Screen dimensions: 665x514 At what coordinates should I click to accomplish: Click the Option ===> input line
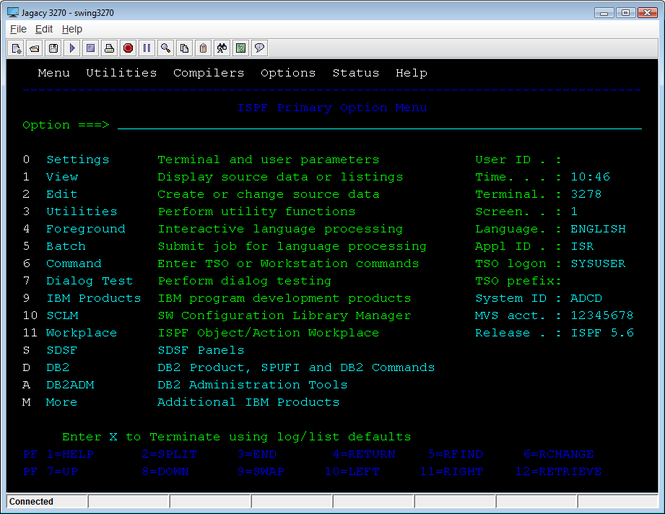pyautogui.click(x=380, y=125)
